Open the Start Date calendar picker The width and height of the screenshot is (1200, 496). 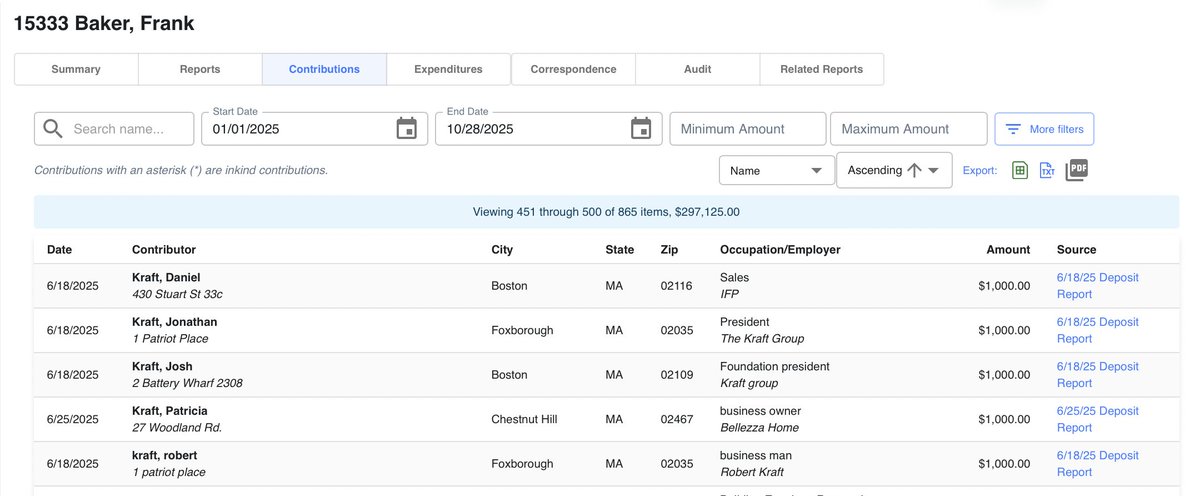click(407, 129)
